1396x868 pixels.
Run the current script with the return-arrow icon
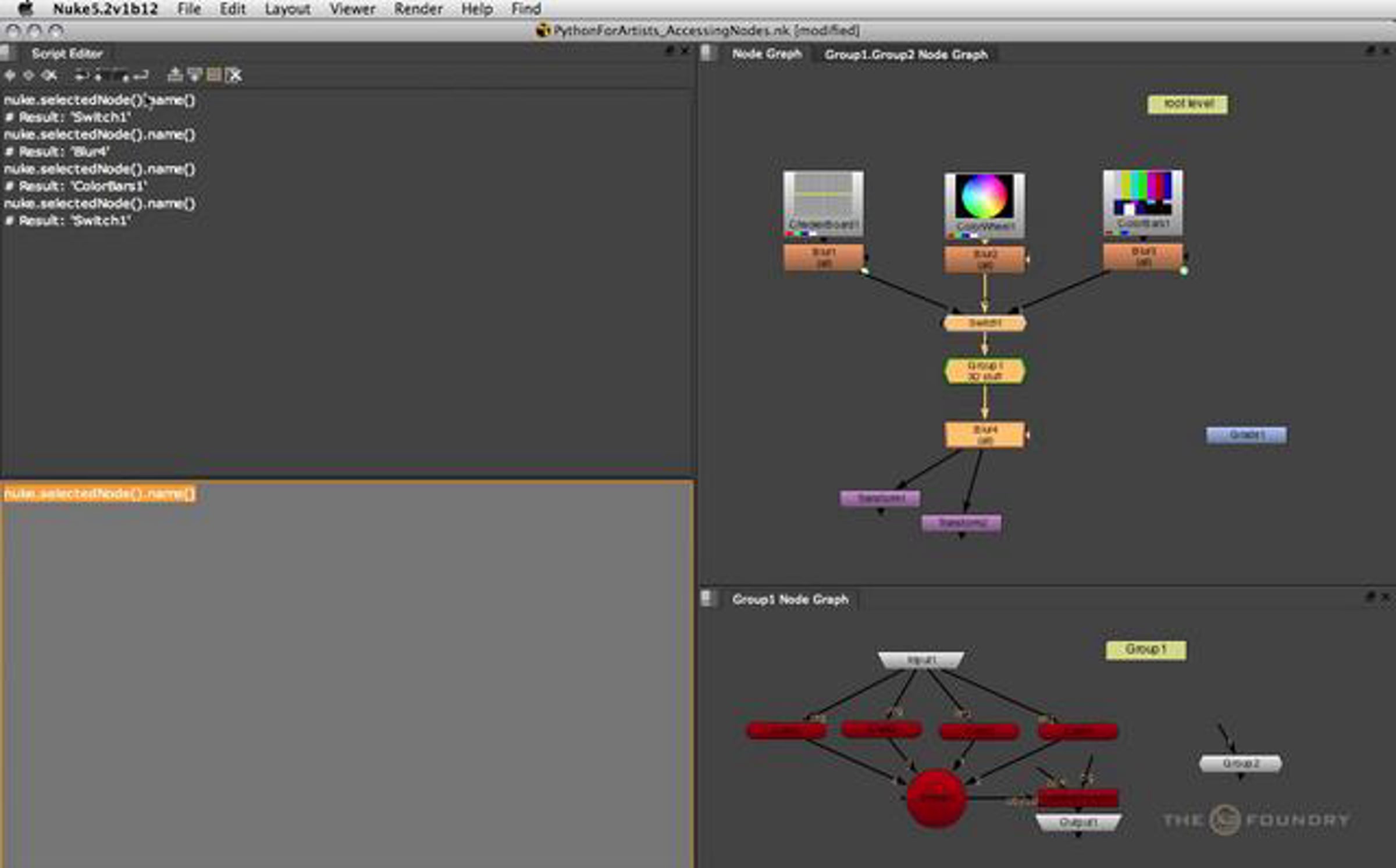[141, 75]
